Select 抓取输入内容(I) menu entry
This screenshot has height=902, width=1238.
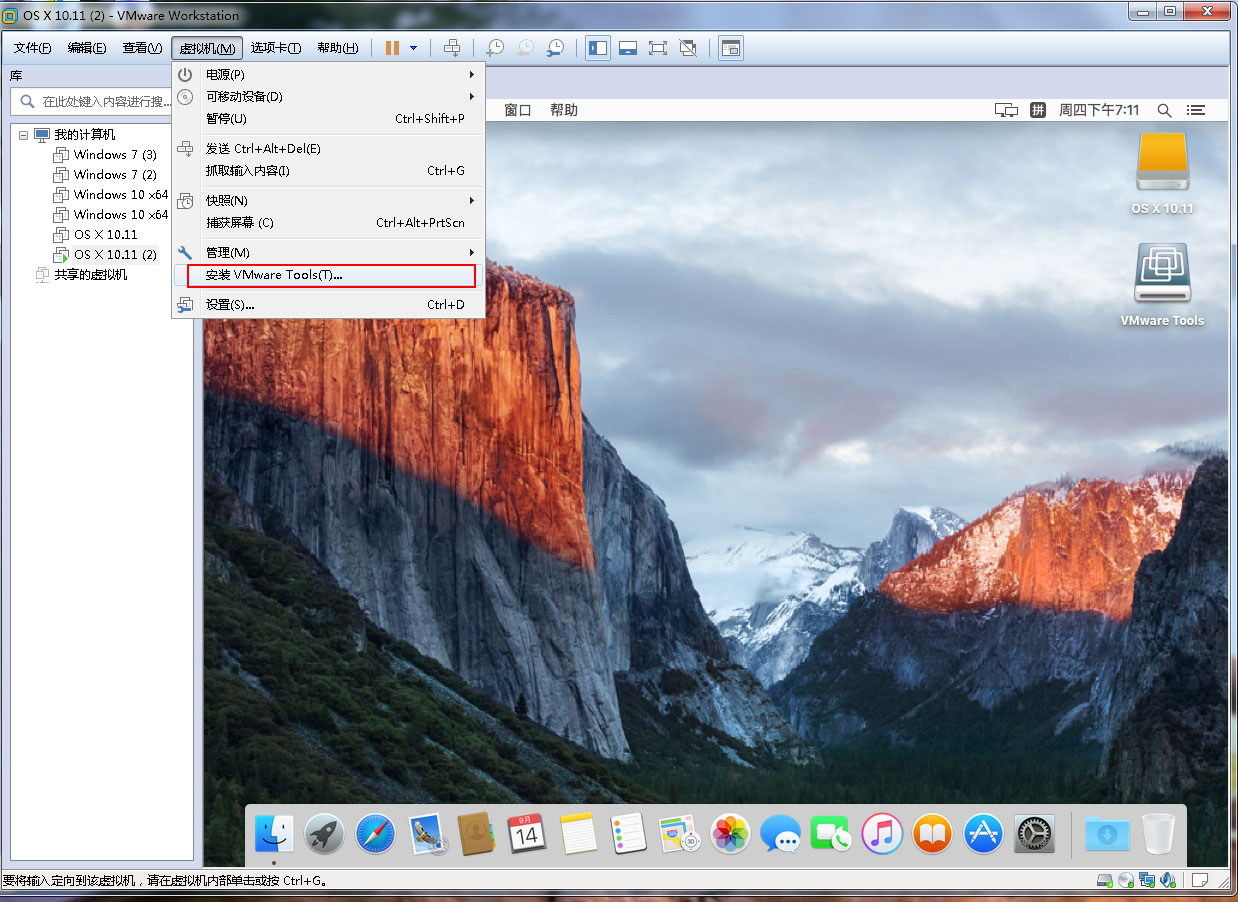tap(328, 171)
